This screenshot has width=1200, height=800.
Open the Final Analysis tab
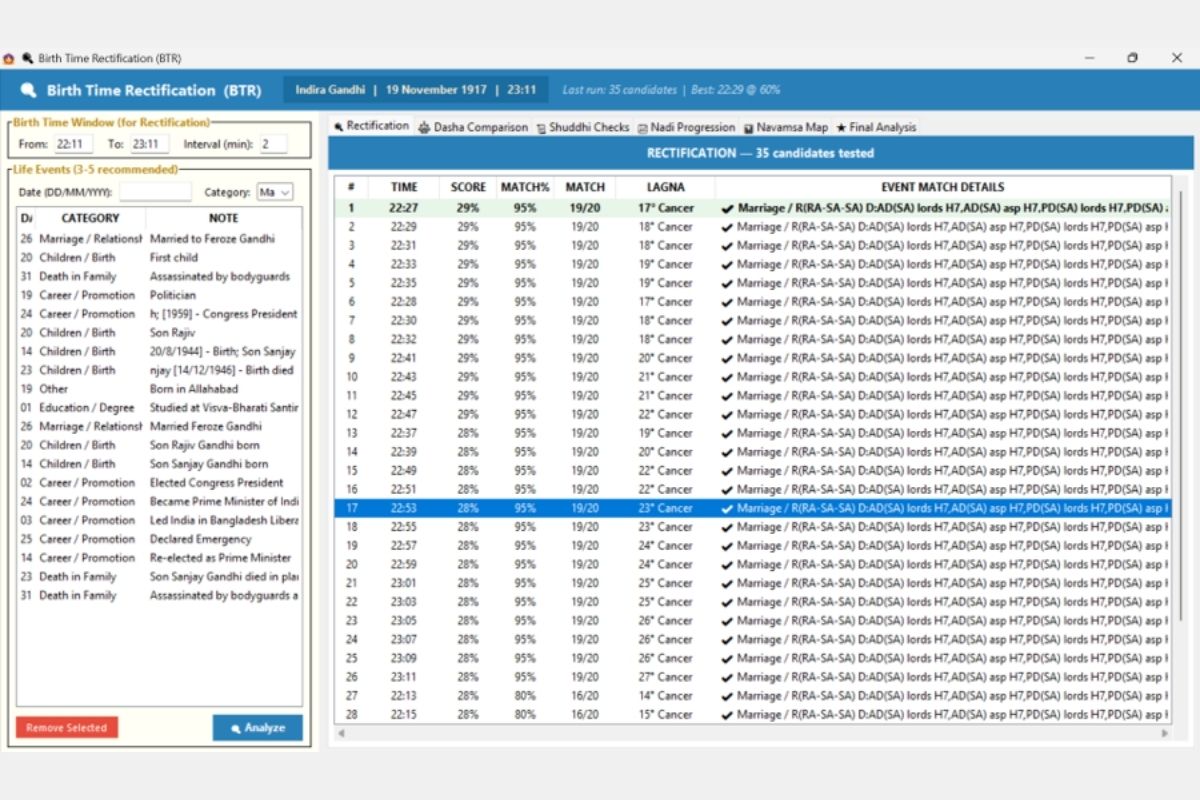[x=876, y=127]
